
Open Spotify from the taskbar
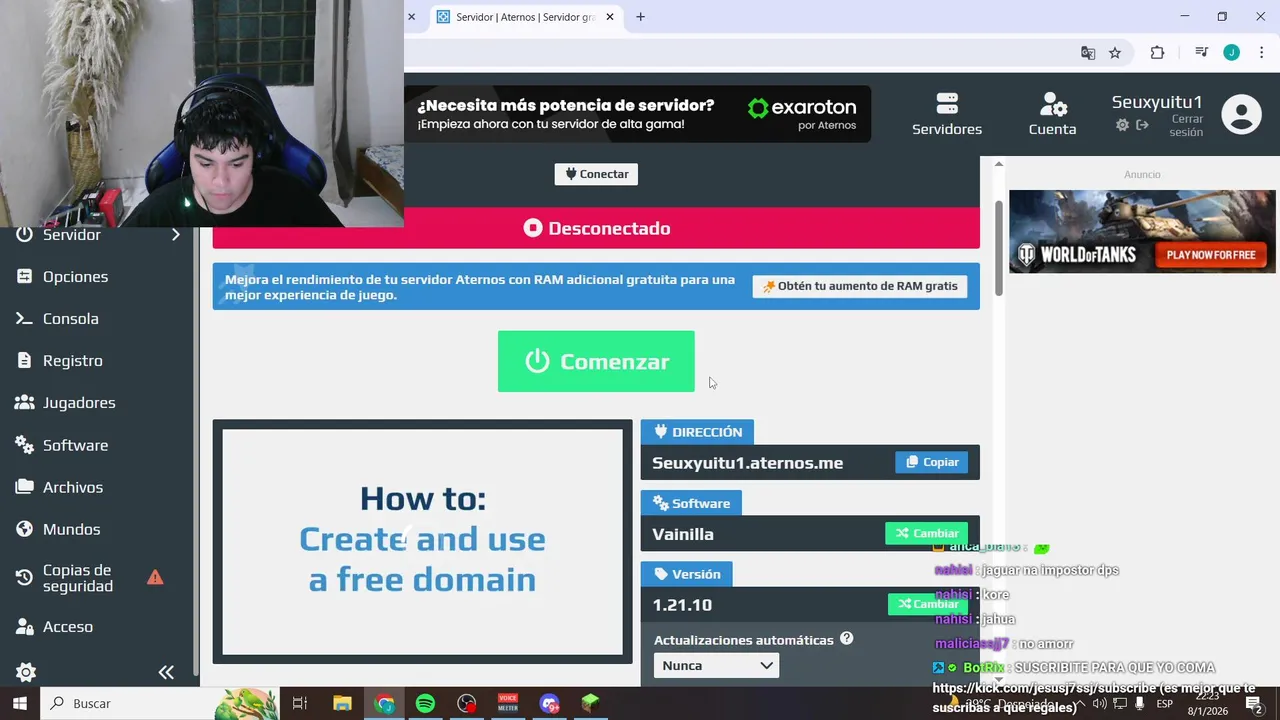(x=425, y=703)
